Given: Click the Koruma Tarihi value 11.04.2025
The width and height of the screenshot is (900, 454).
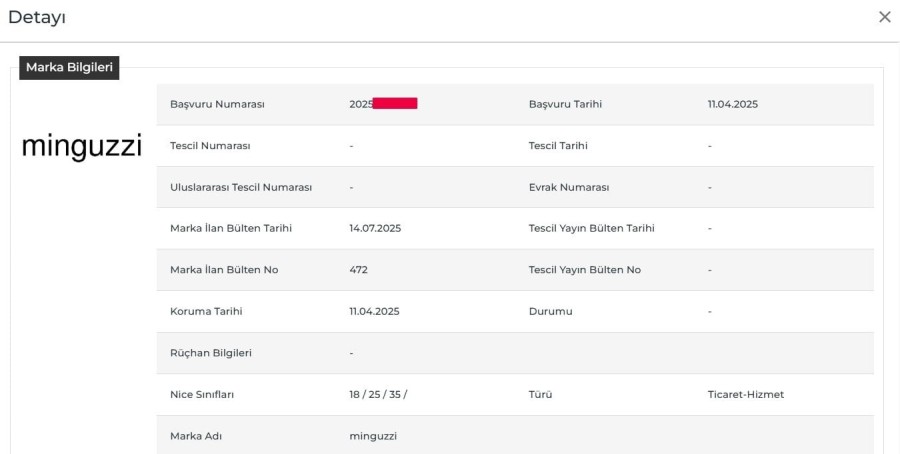Looking at the screenshot, I should pyautogui.click(x=374, y=311).
